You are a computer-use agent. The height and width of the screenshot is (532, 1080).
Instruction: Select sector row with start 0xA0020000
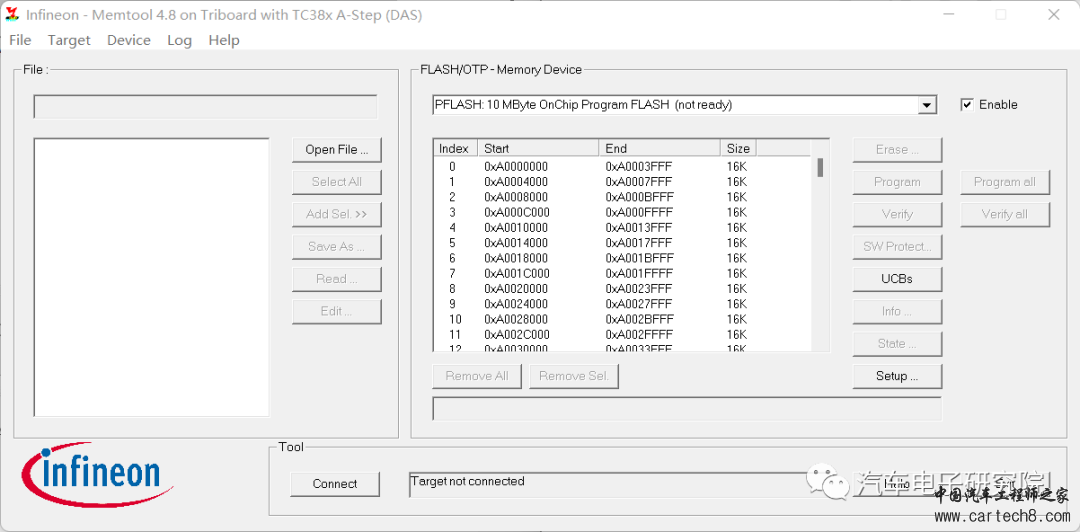pos(622,289)
